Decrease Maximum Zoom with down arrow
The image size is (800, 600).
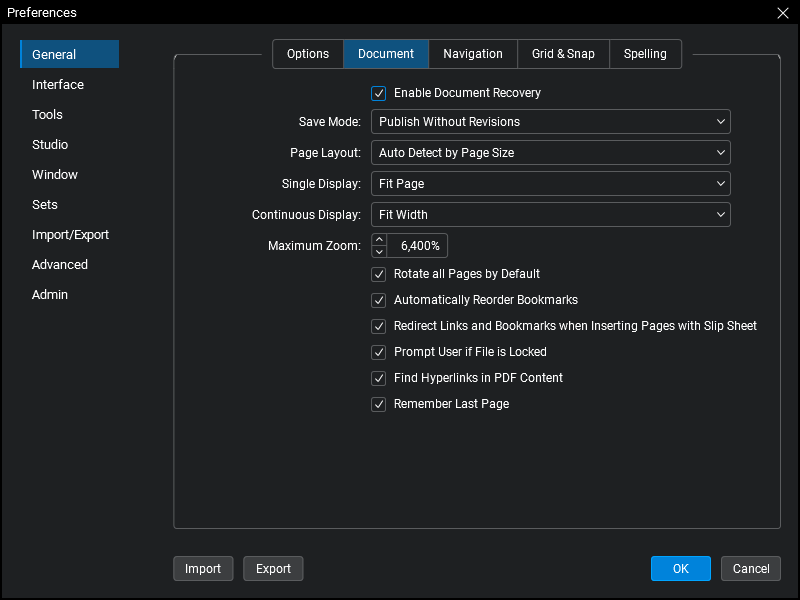(x=379, y=251)
